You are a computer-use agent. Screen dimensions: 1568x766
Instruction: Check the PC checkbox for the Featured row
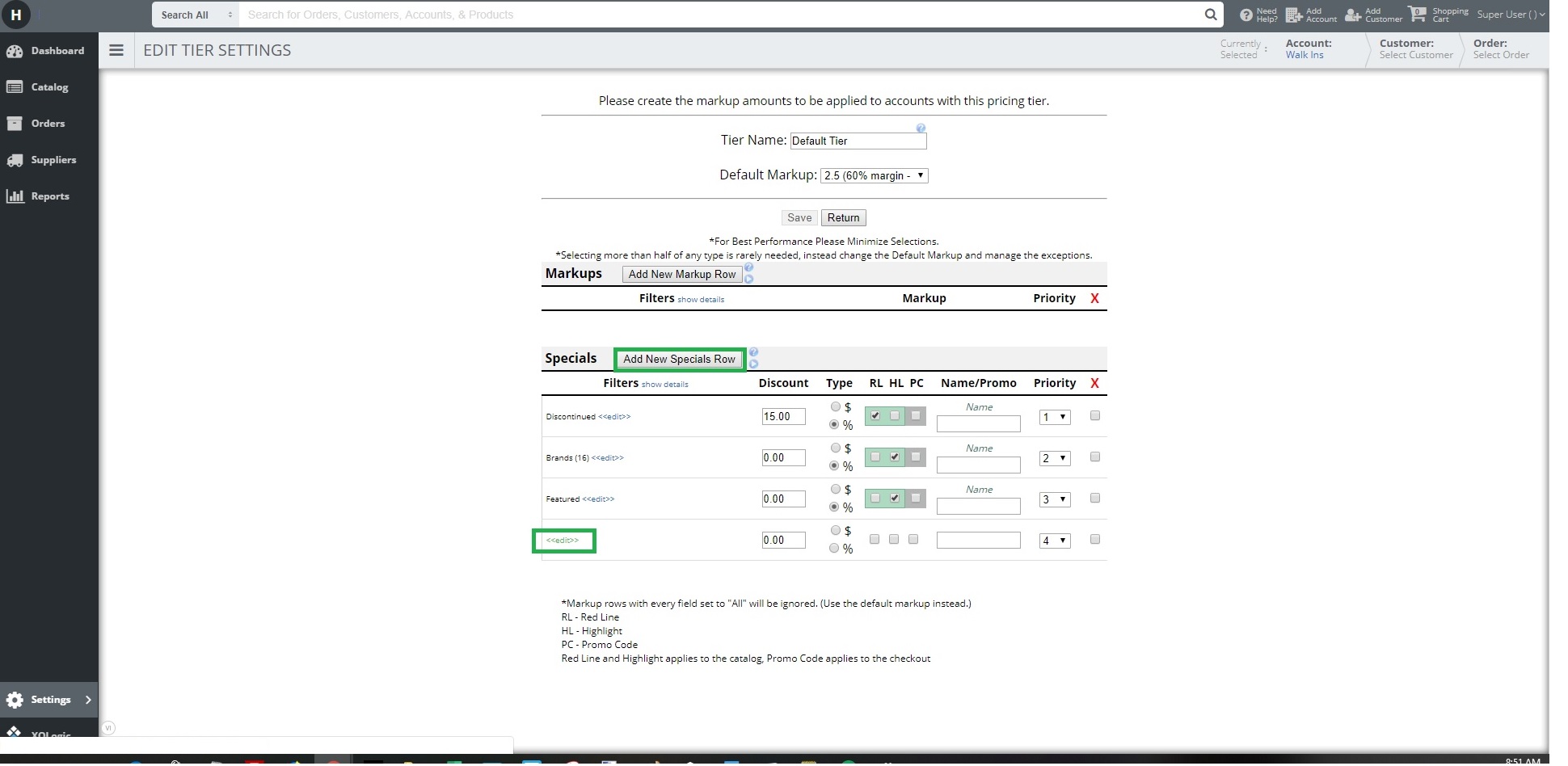point(916,499)
